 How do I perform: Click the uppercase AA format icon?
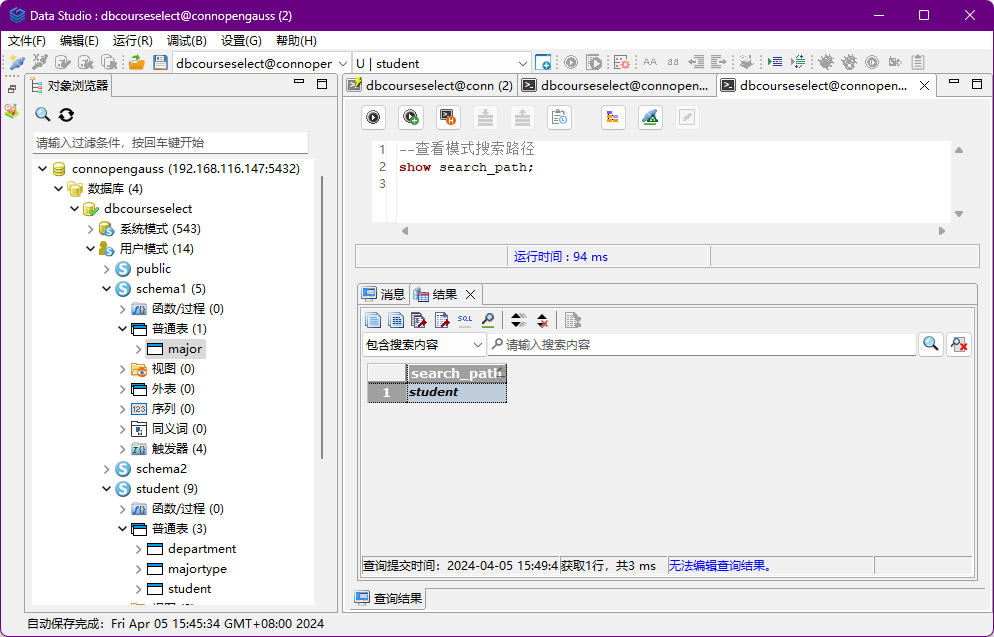pyautogui.click(x=650, y=62)
